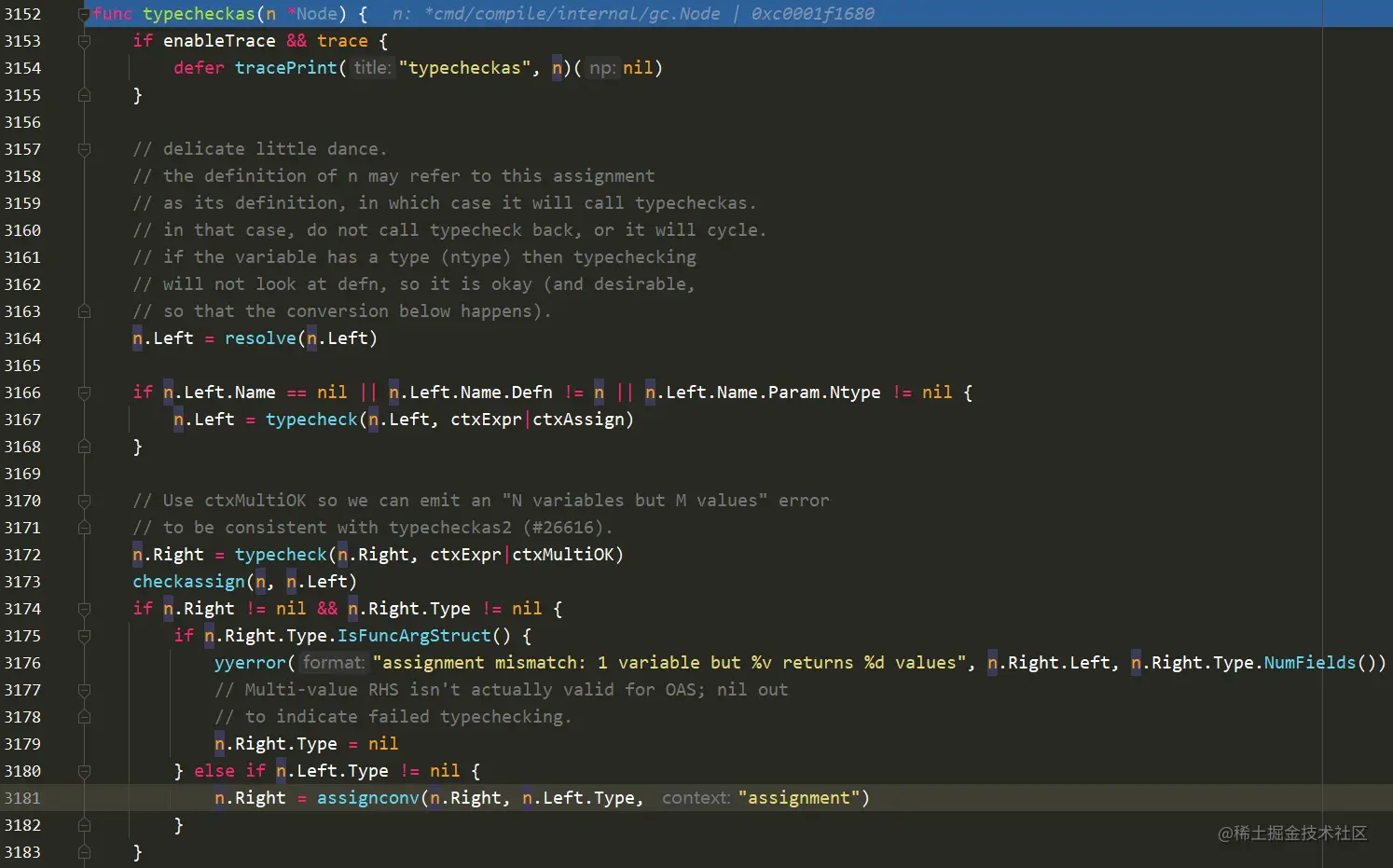Click the typecheckas function name in the declaration
Image resolution: width=1393 pixels, height=868 pixels.
point(199,14)
